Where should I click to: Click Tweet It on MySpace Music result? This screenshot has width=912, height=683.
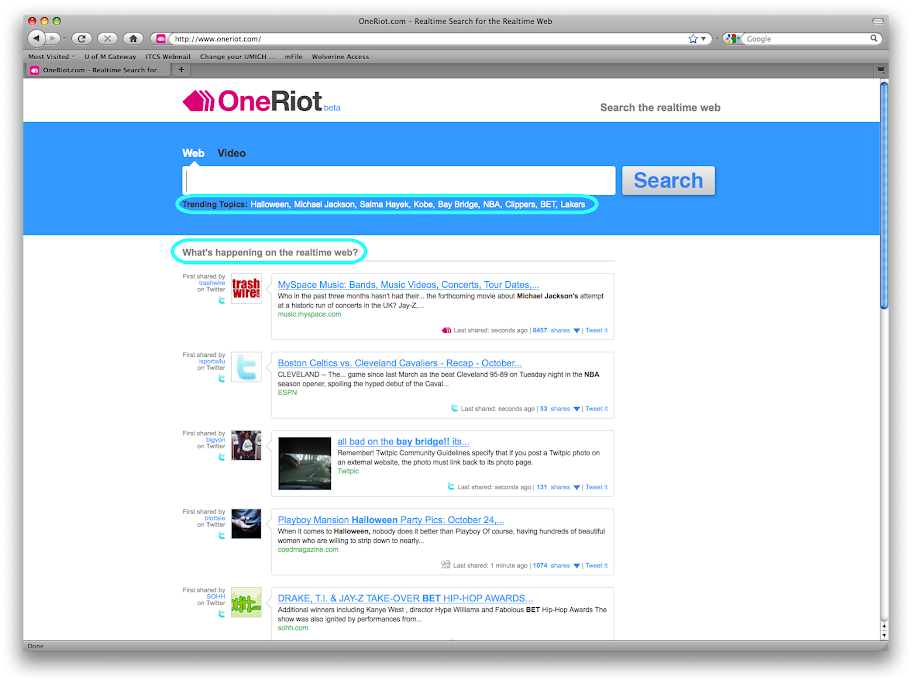(596, 330)
